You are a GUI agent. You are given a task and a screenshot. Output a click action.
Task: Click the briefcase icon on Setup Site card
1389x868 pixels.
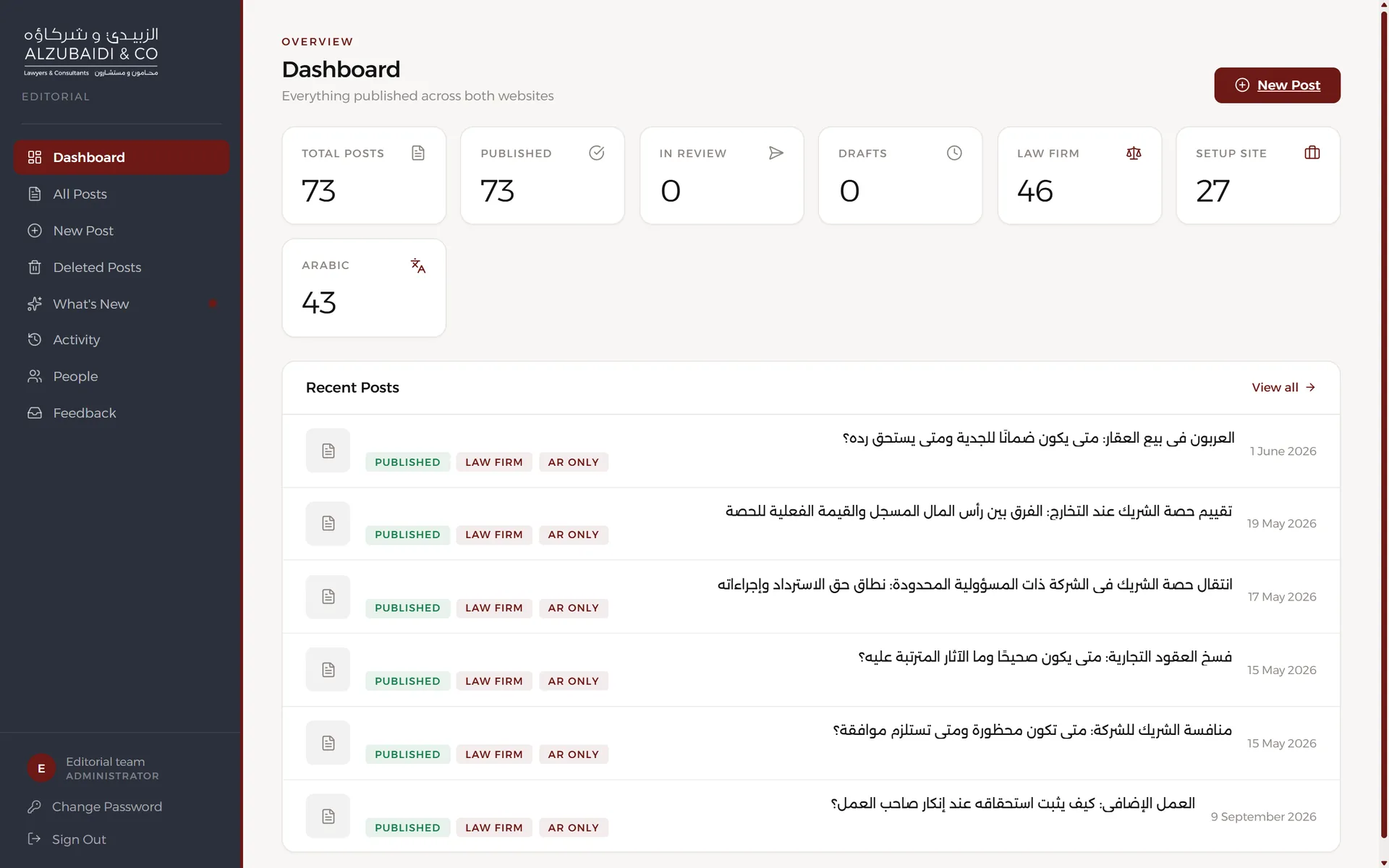point(1312,153)
